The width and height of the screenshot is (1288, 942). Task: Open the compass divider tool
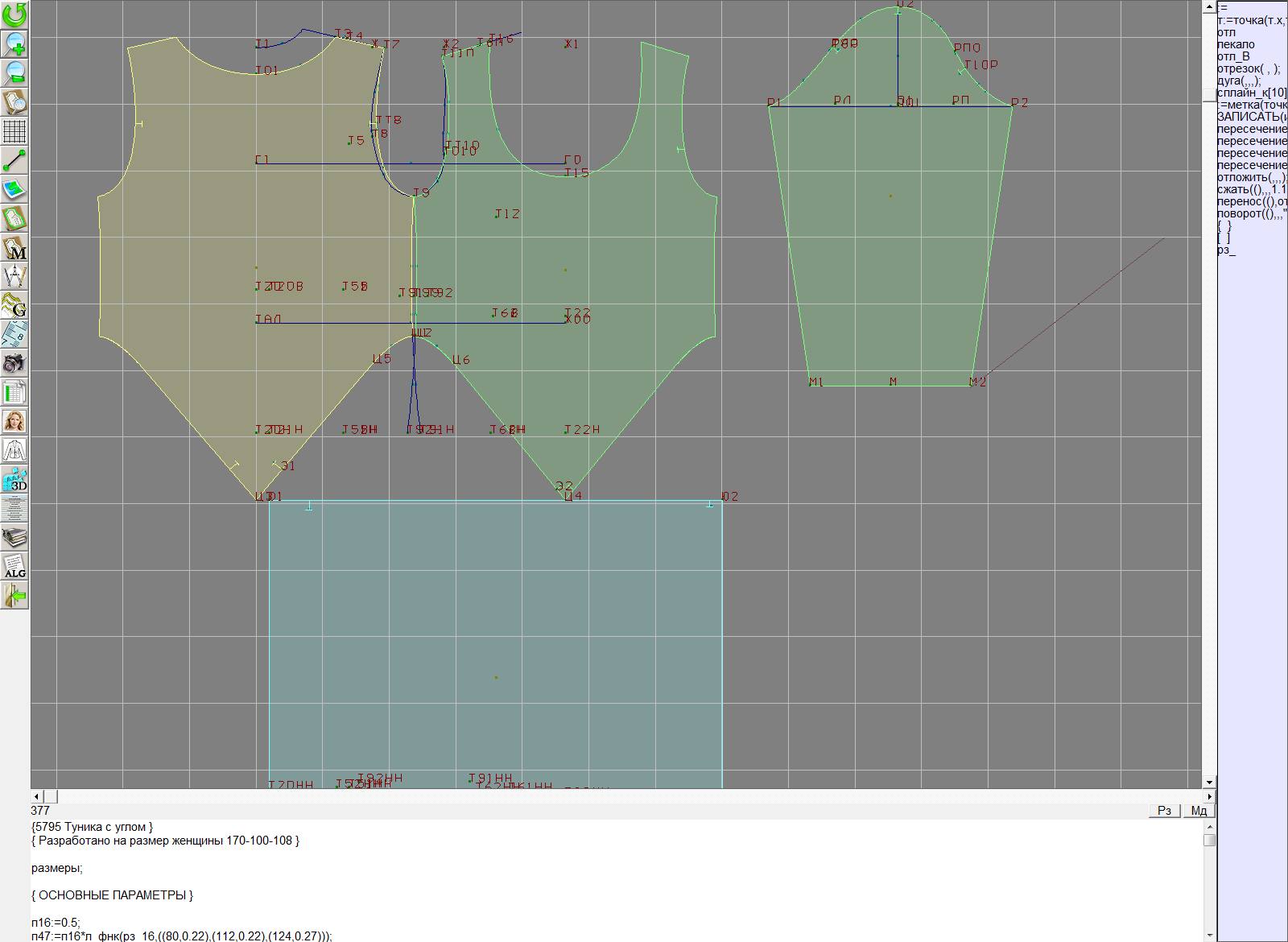14,276
